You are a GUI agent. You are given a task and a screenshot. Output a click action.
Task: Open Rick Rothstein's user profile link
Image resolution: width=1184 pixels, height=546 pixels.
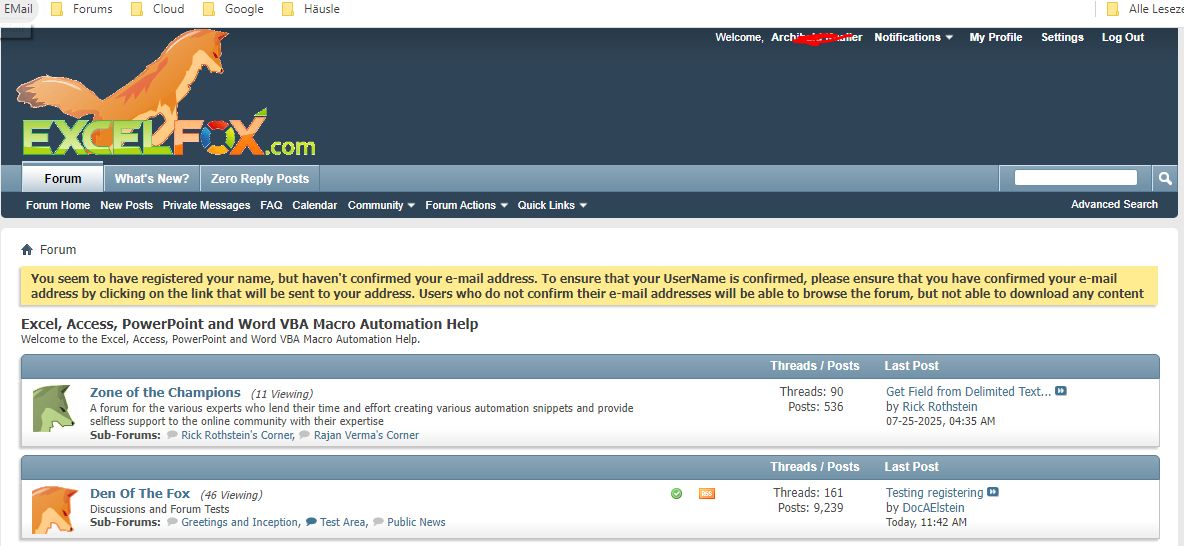940,407
